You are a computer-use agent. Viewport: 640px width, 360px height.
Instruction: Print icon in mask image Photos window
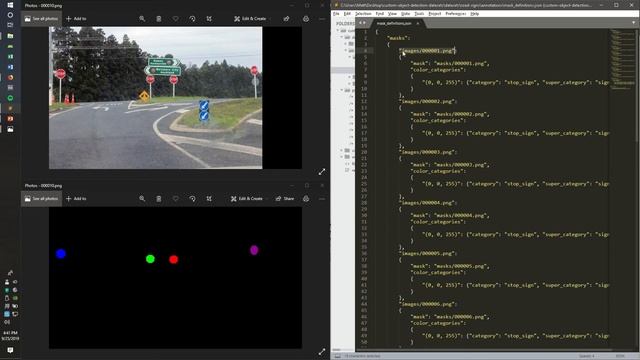point(306,199)
